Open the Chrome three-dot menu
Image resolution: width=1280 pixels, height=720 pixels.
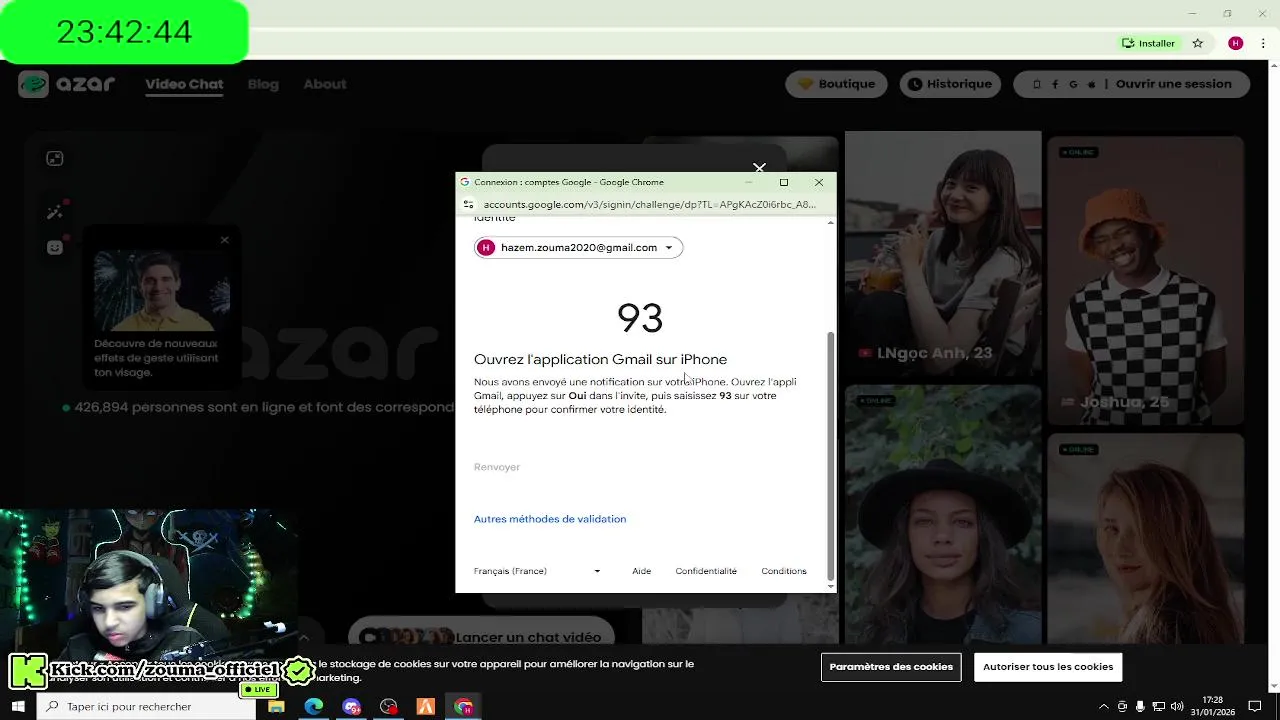tap(1264, 43)
